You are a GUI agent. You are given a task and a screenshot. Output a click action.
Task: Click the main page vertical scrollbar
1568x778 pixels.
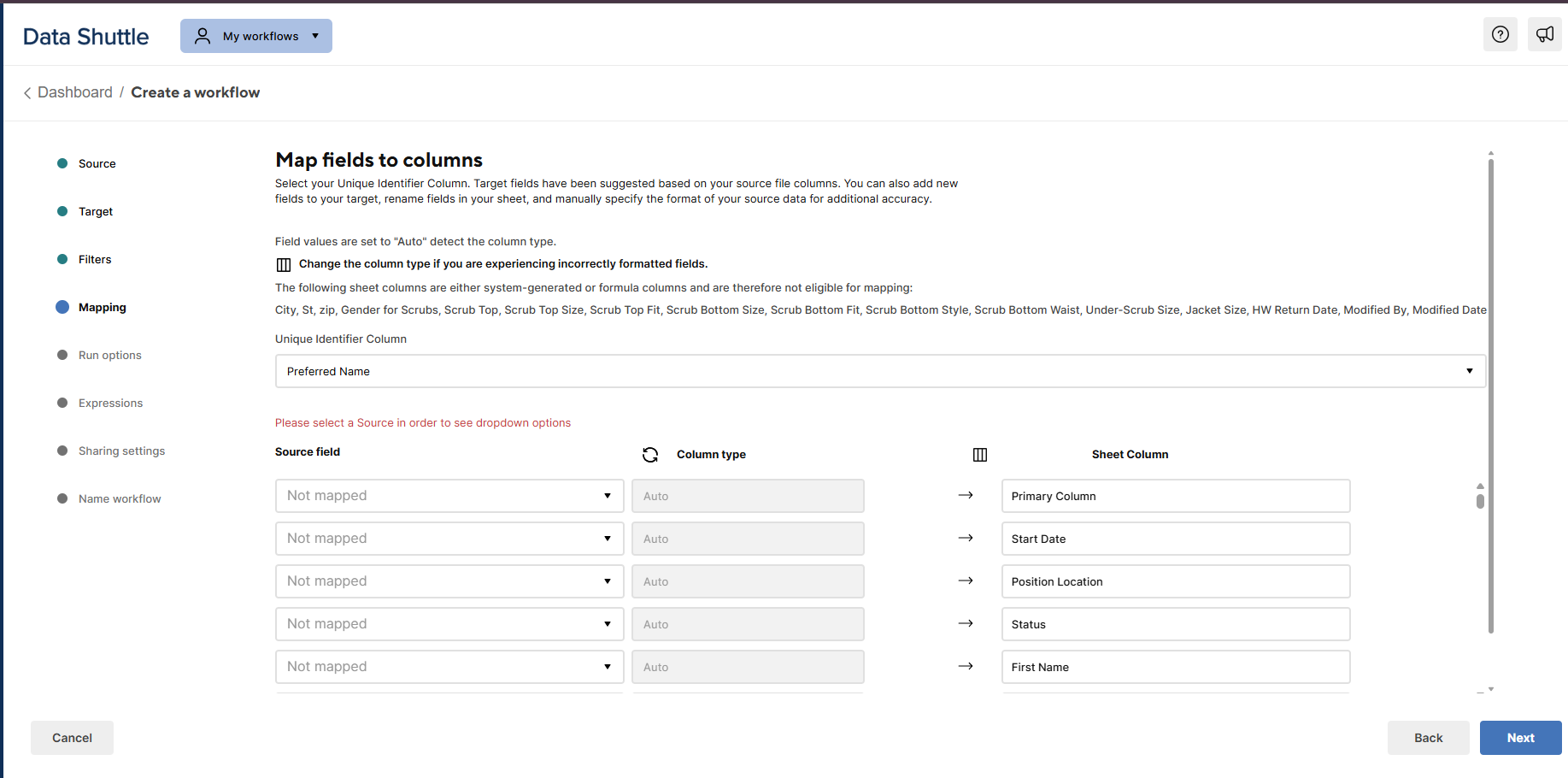(x=1490, y=395)
